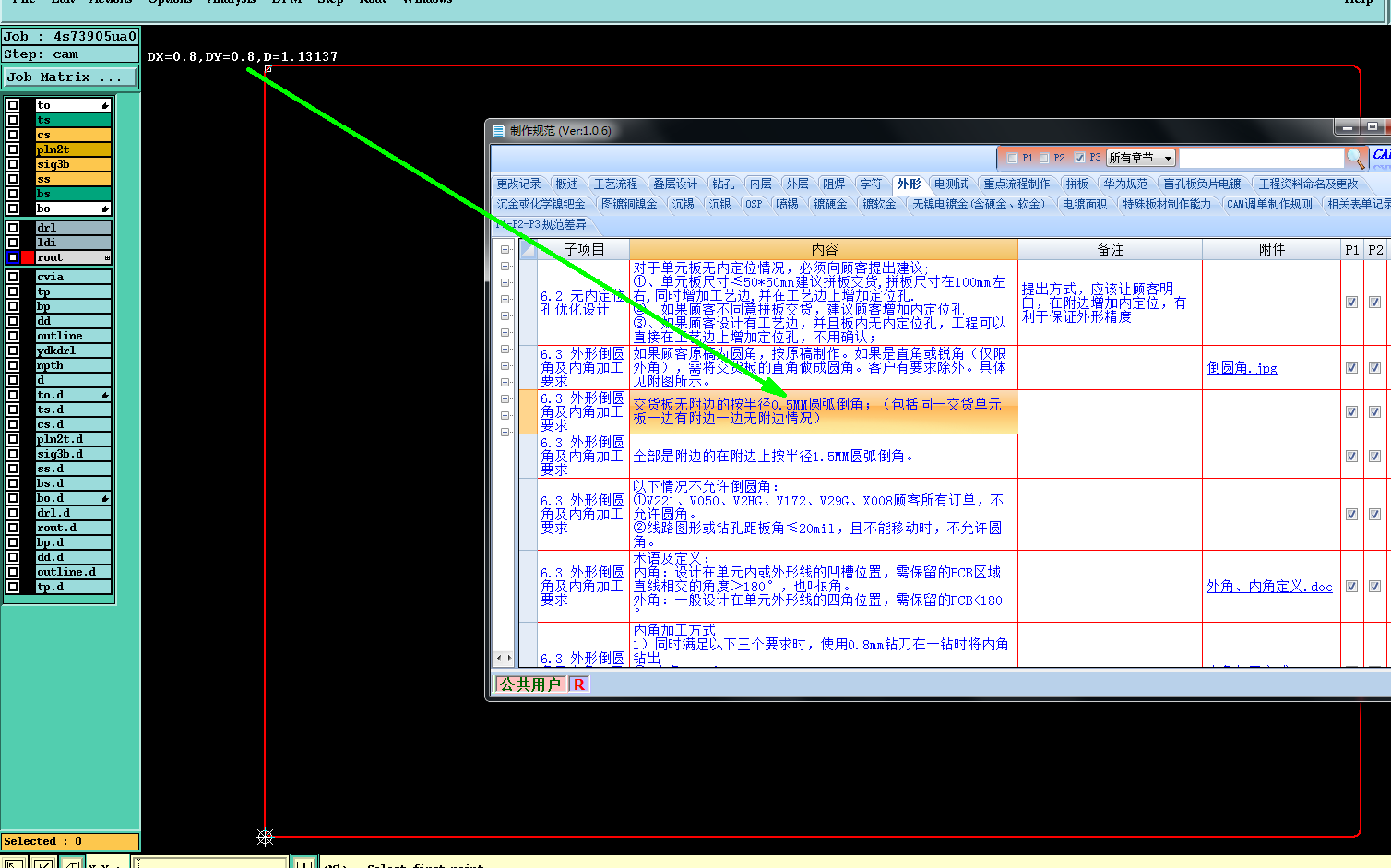Click the 内容 column header
Screen dimensions: 1391x868
824,249
